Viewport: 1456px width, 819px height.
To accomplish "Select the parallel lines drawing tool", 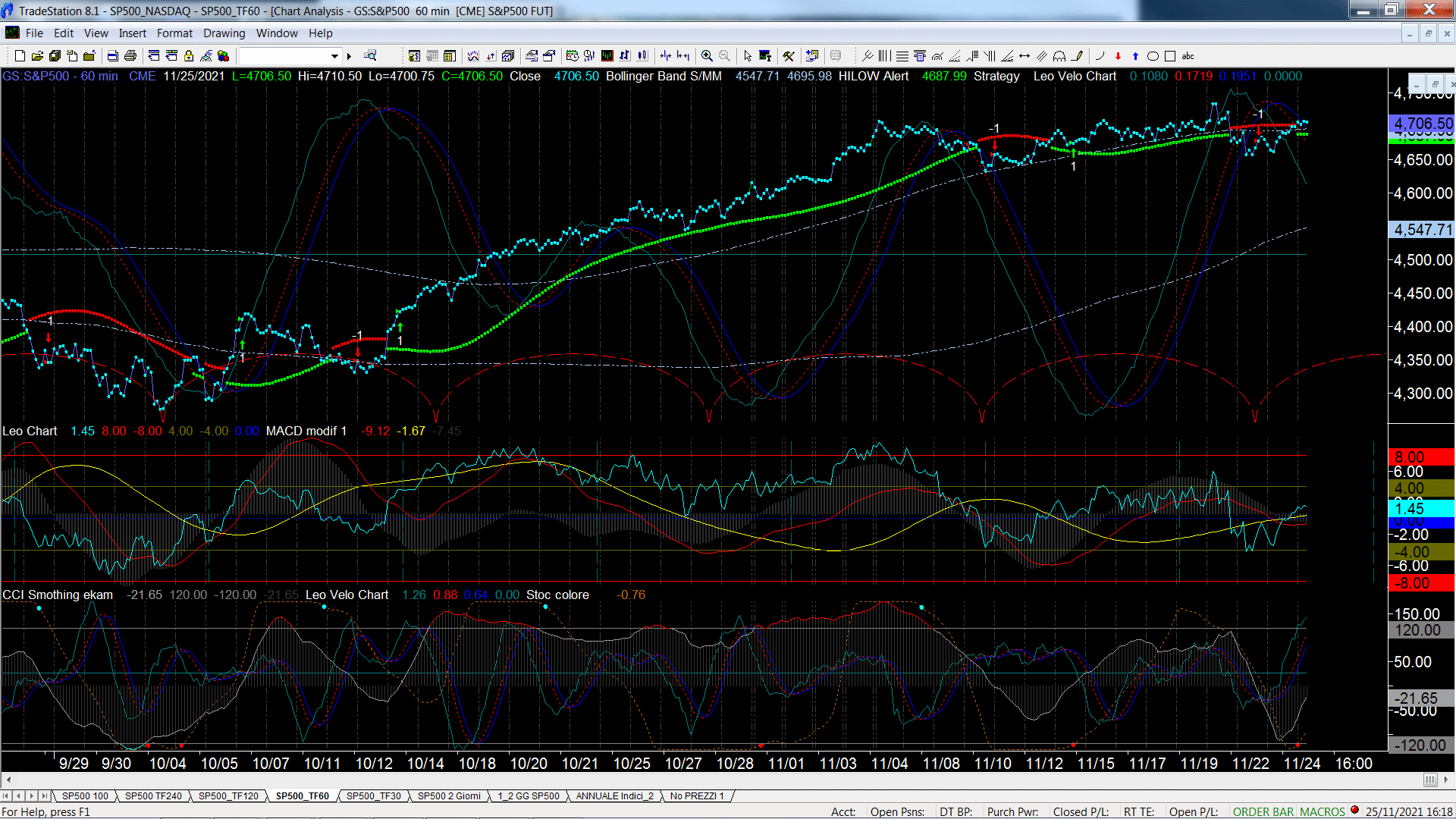I will [x=1042, y=56].
